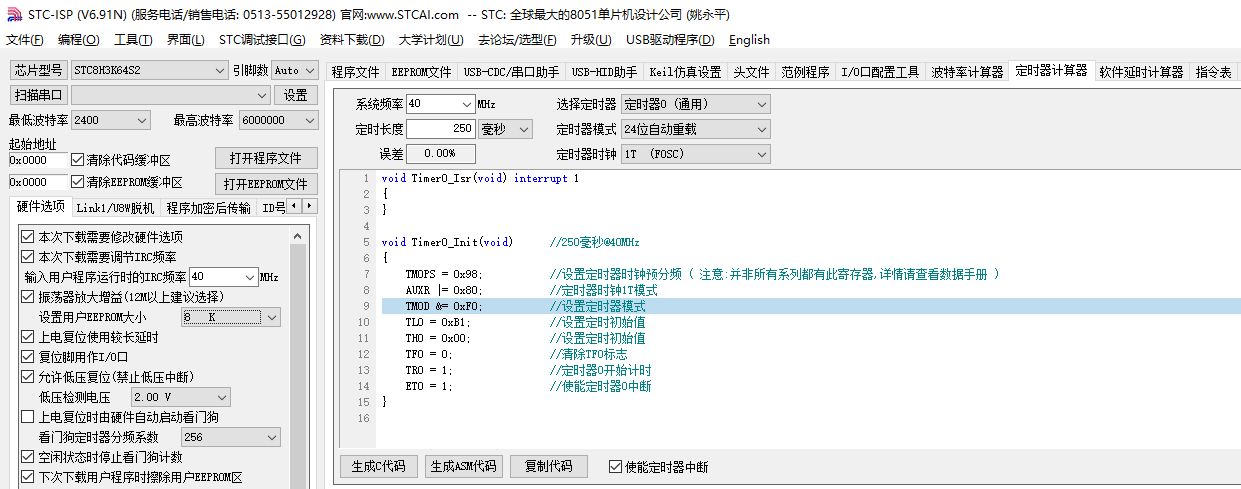Image resolution: width=1241 pixels, height=489 pixels.
Task: Click the 误差 0.00% readout field
Action: point(441,154)
